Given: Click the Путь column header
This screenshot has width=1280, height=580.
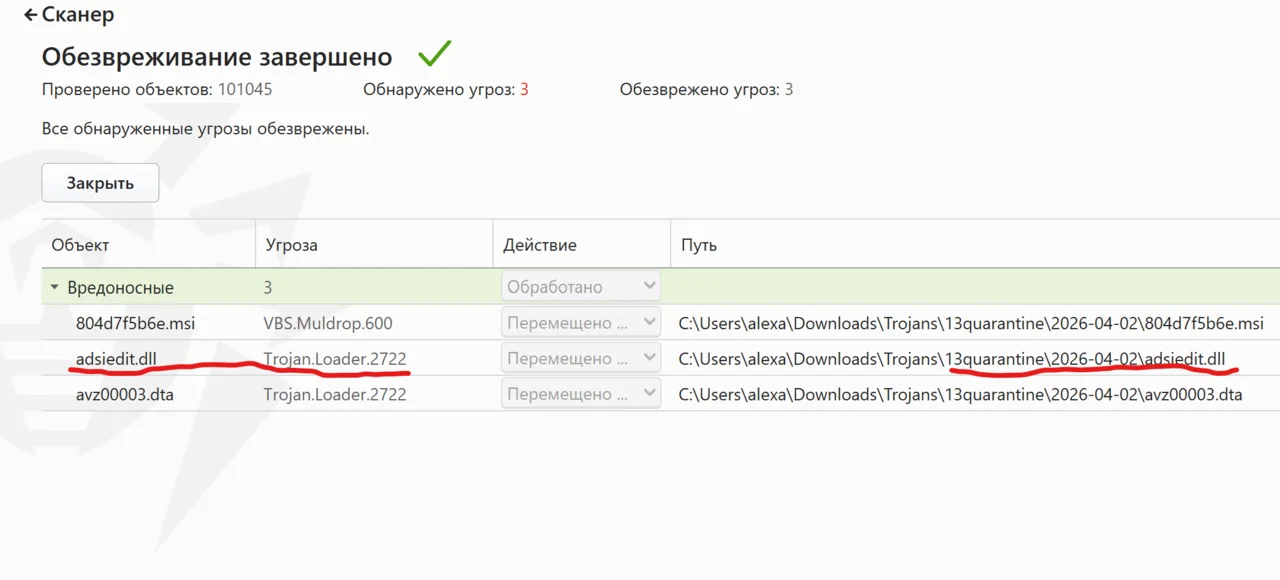Looking at the screenshot, I should pyautogui.click(x=699, y=245).
